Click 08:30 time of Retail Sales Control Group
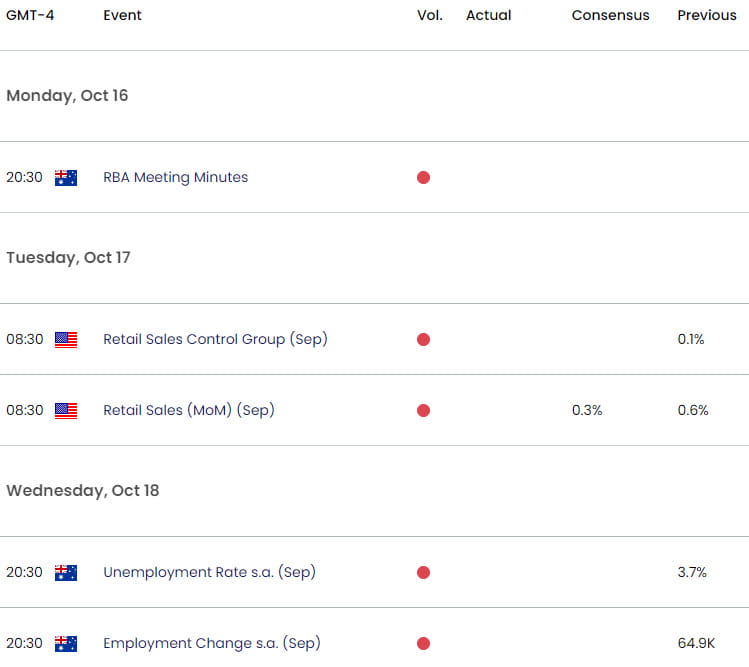The width and height of the screenshot is (749, 667). pos(24,339)
